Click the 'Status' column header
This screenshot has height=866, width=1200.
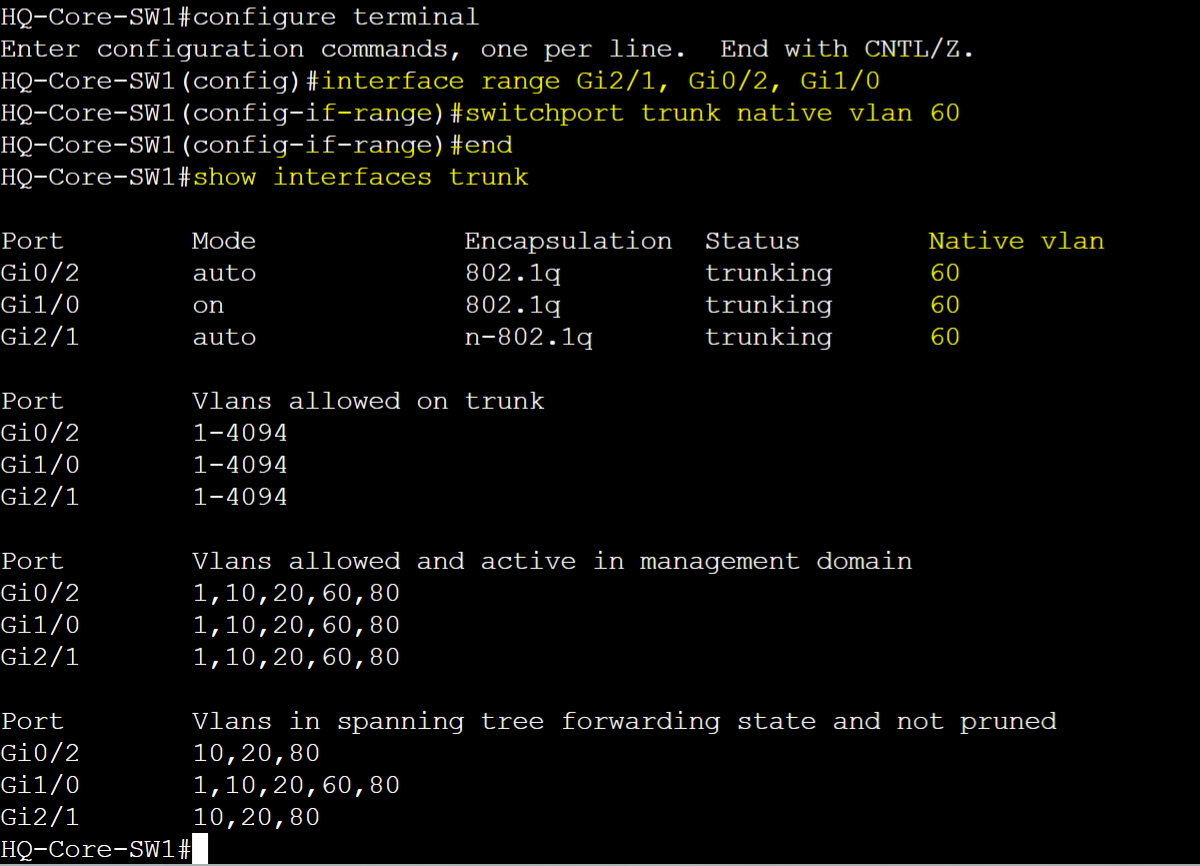coord(752,241)
